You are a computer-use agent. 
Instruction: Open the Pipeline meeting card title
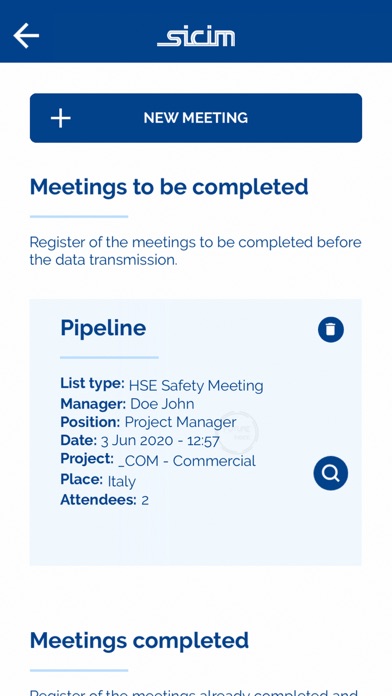[x=103, y=328]
